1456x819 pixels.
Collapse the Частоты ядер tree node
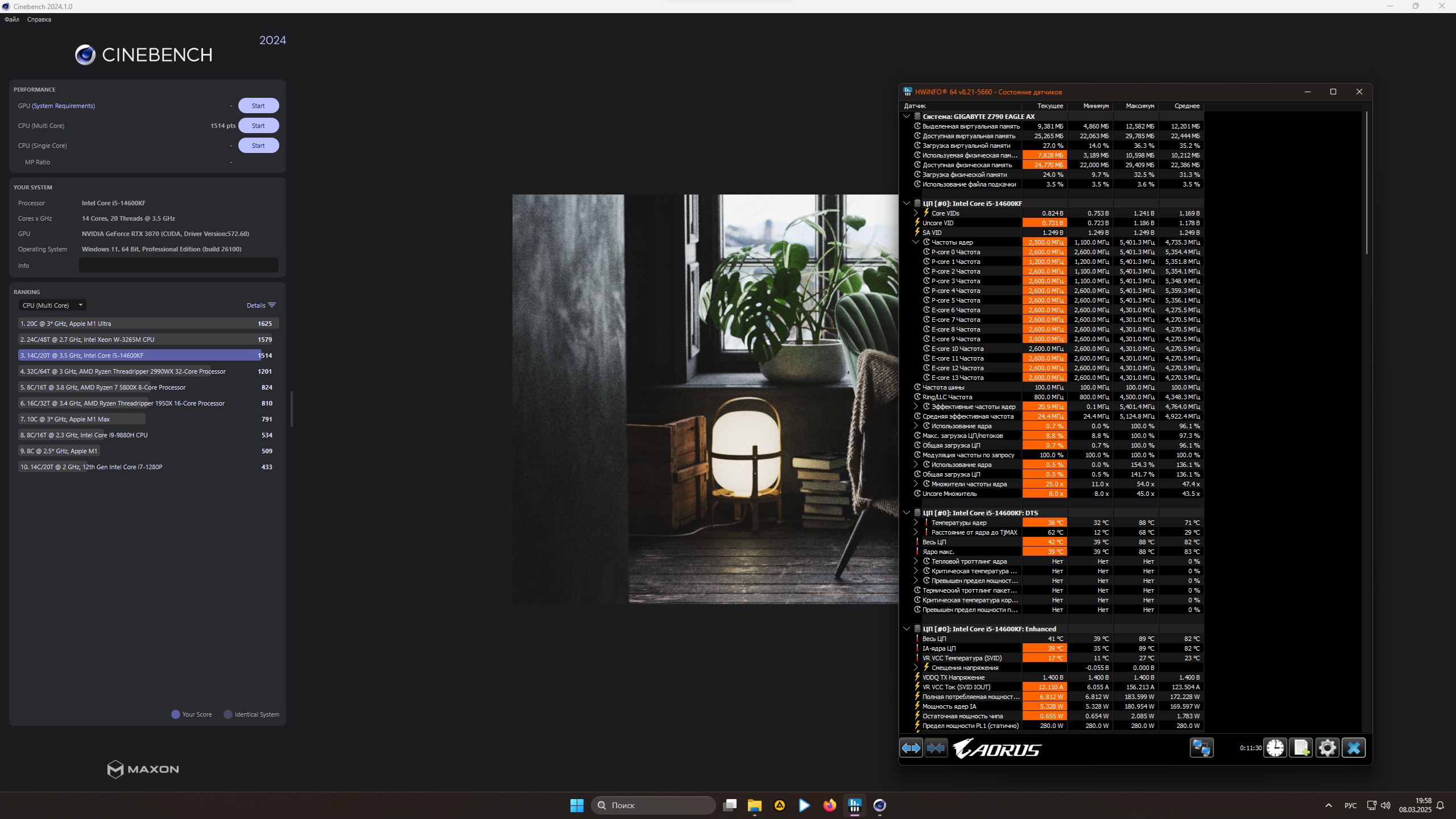coord(916,242)
